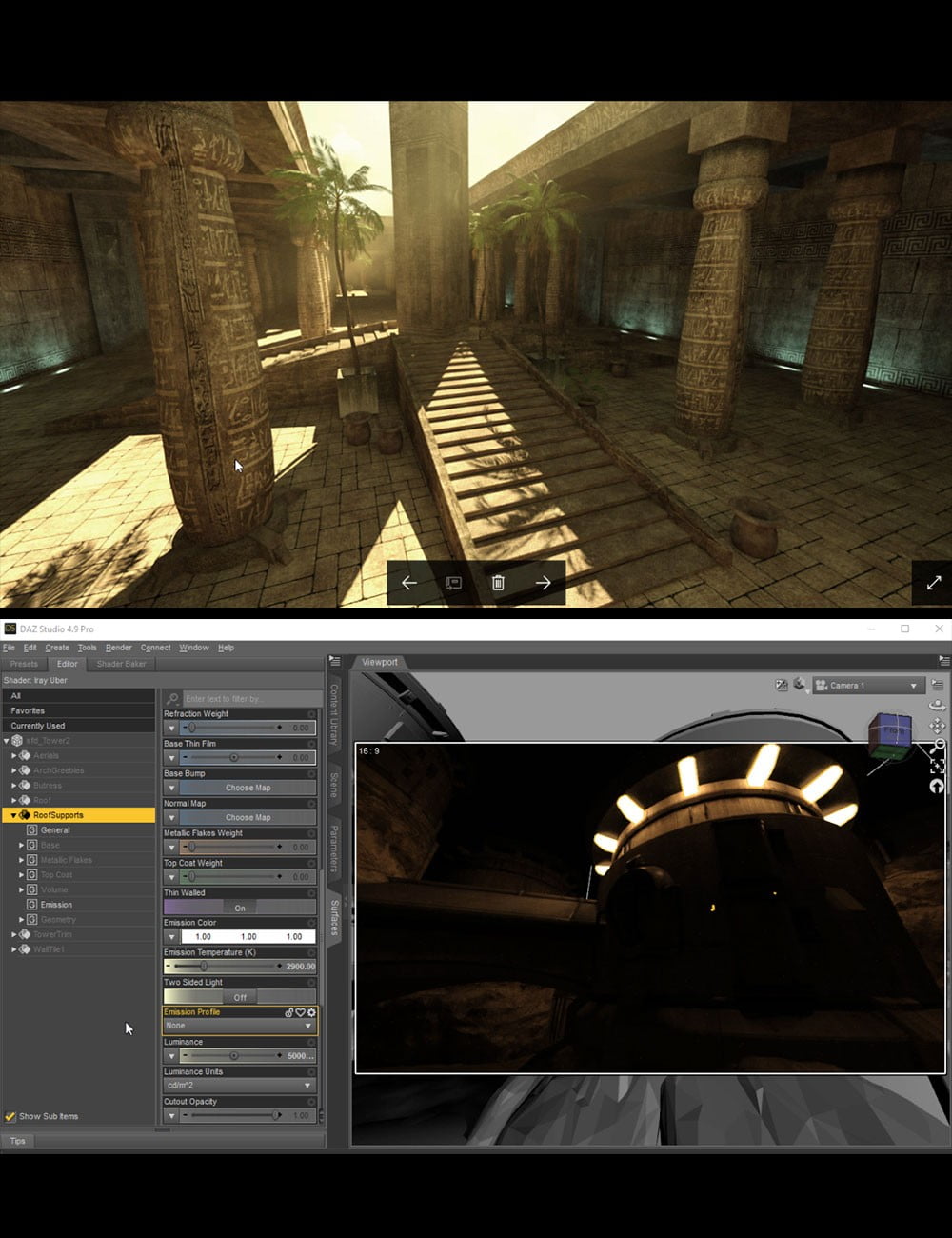Open the Camera 1 view selector dropdown
The image size is (952, 1238).
[x=867, y=686]
